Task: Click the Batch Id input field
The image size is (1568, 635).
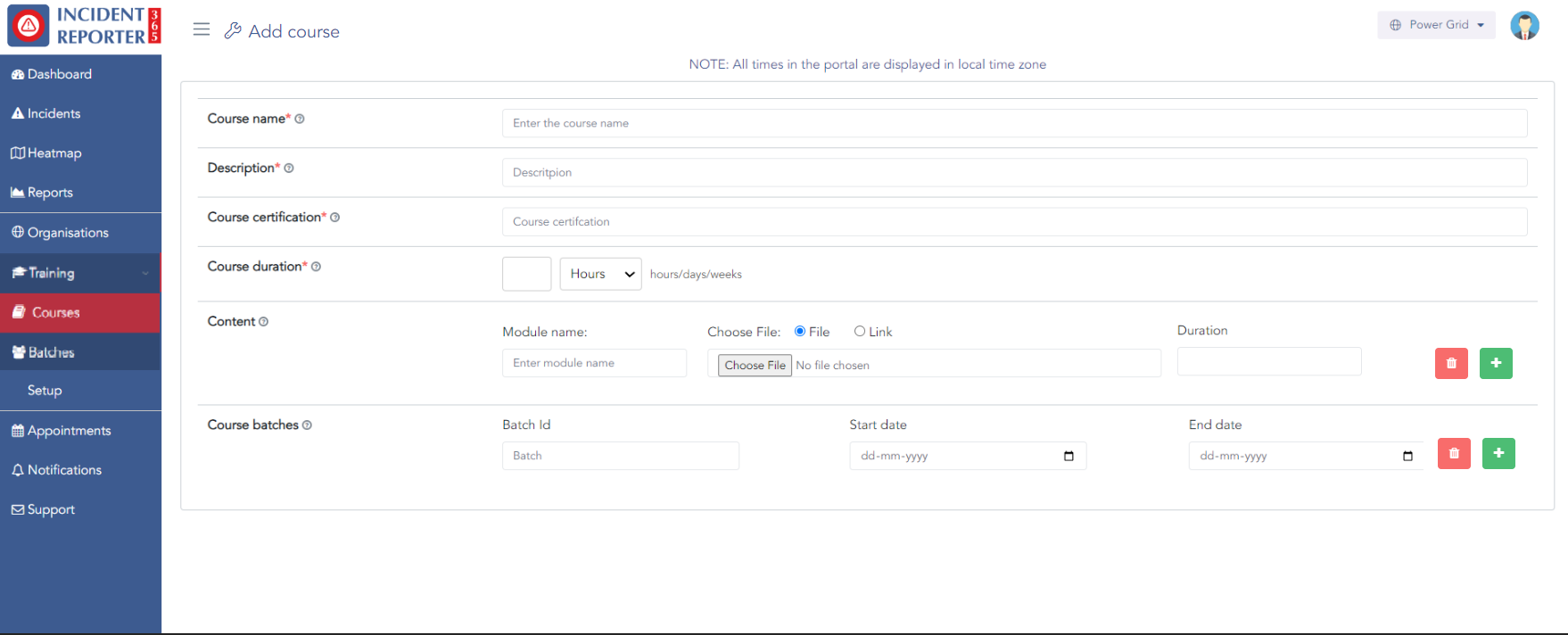Action: coord(620,456)
